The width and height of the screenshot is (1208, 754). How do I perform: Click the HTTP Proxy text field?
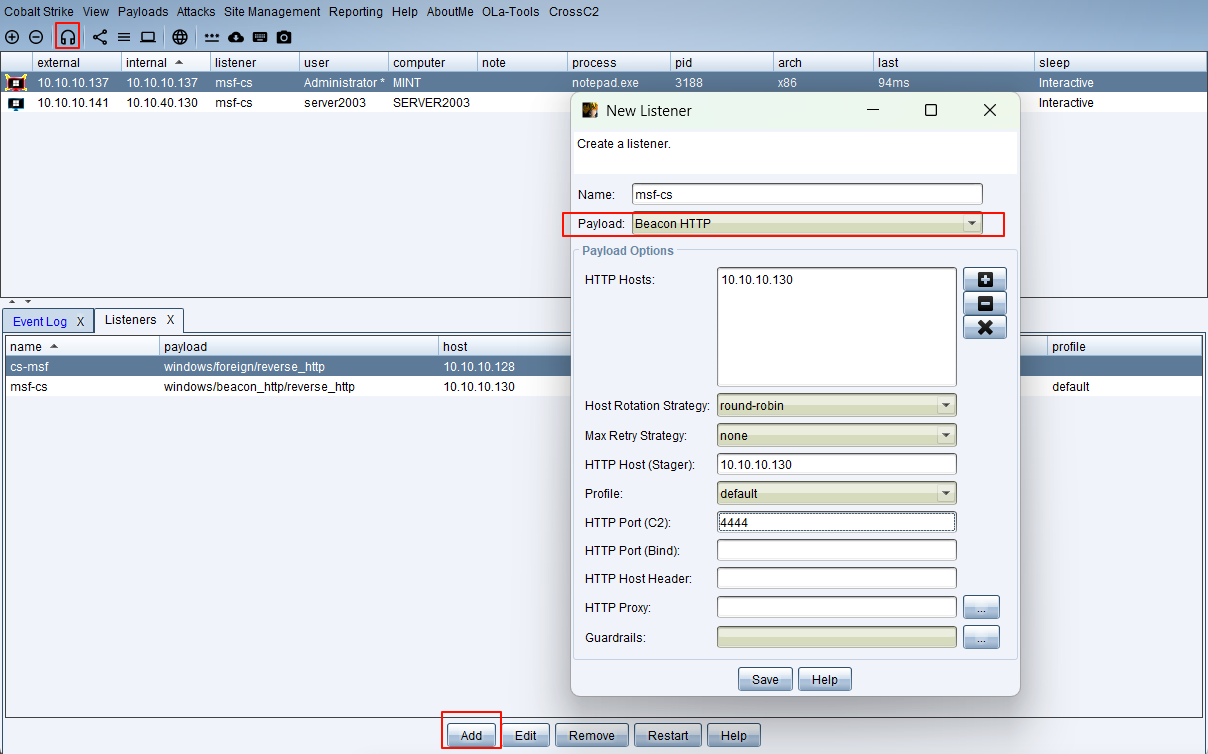click(837, 607)
